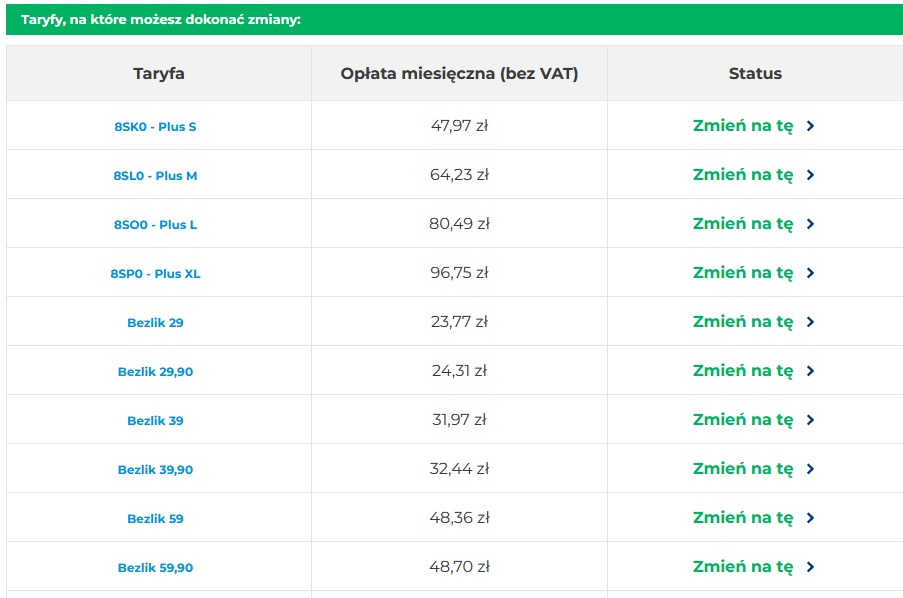Select the 8SO0 - Plus L tariff name
The height and width of the screenshot is (598, 903).
tap(155, 225)
